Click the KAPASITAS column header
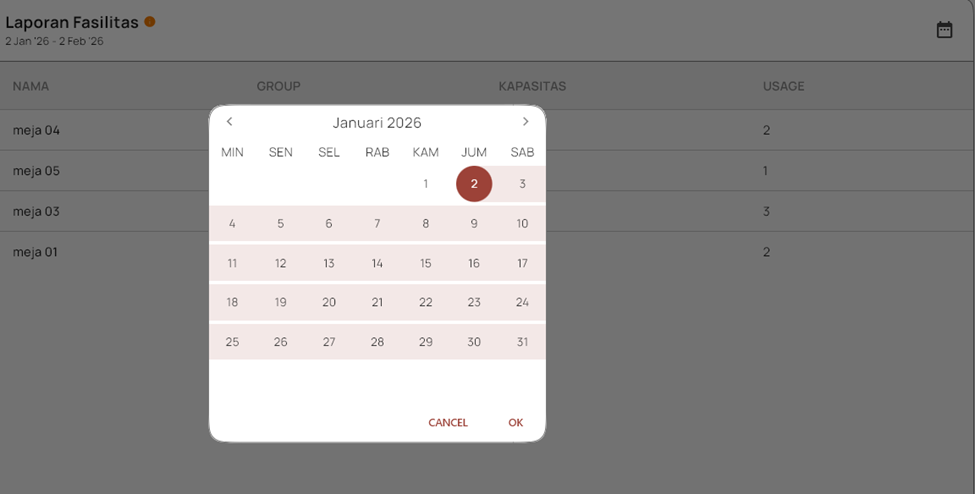The height and width of the screenshot is (494, 975). tap(532, 86)
